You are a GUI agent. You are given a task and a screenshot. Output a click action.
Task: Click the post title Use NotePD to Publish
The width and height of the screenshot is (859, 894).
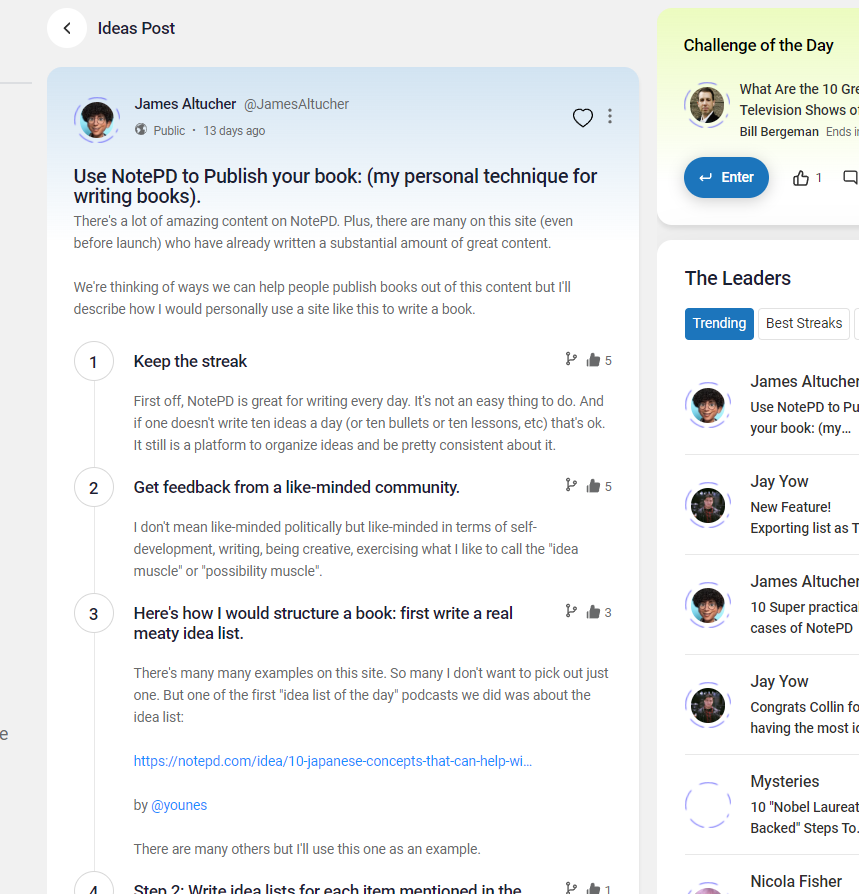tap(335, 186)
